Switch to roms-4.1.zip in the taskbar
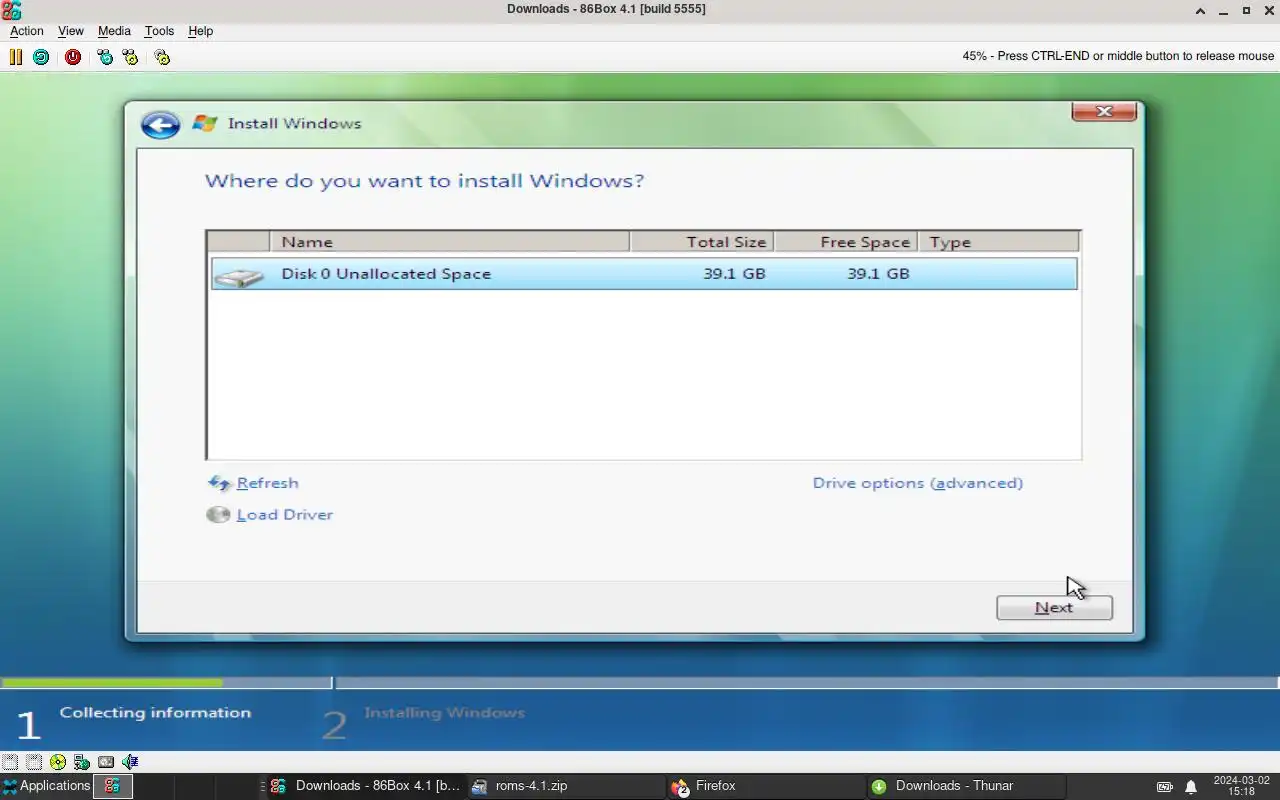Viewport: 1280px width, 800px height. pos(565,786)
